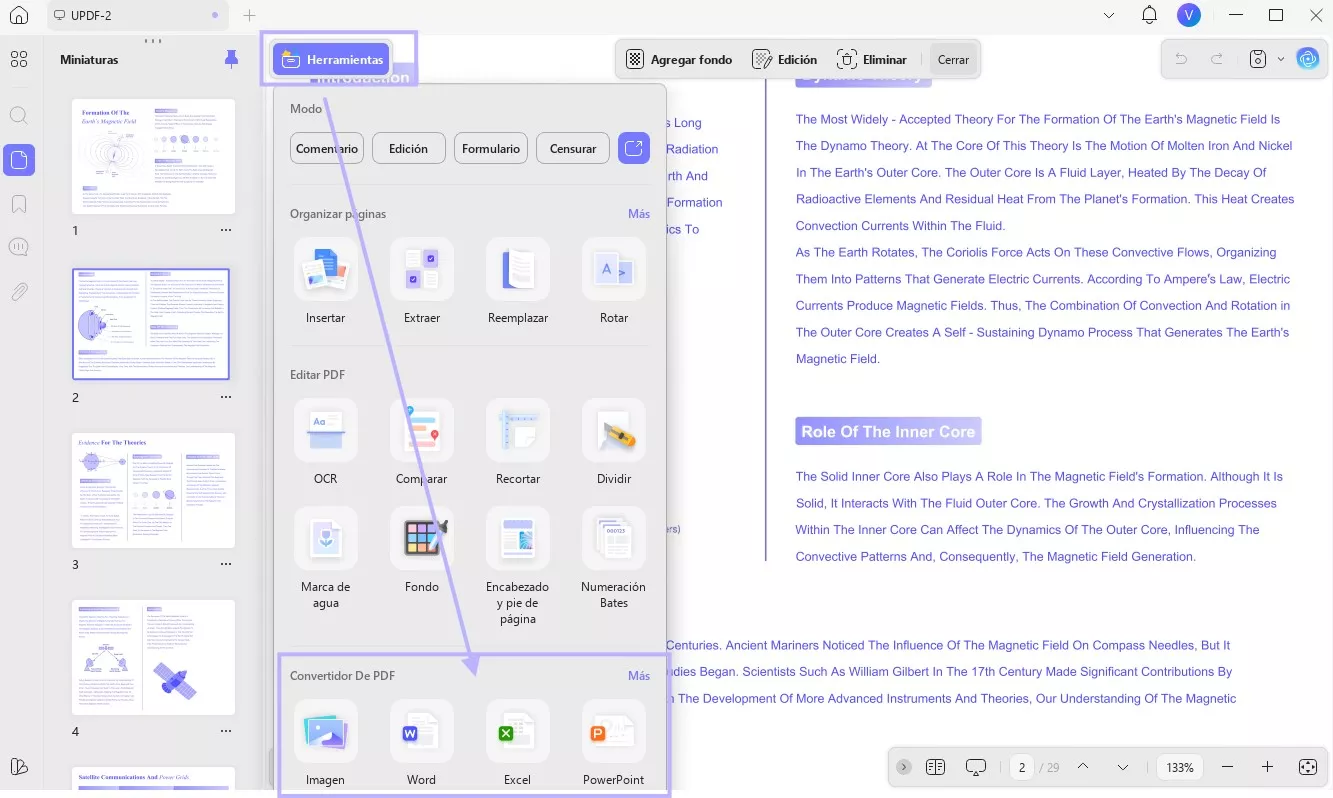Open attachments paperclip sidebar icon
The height and width of the screenshot is (798, 1333).
(x=19, y=292)
